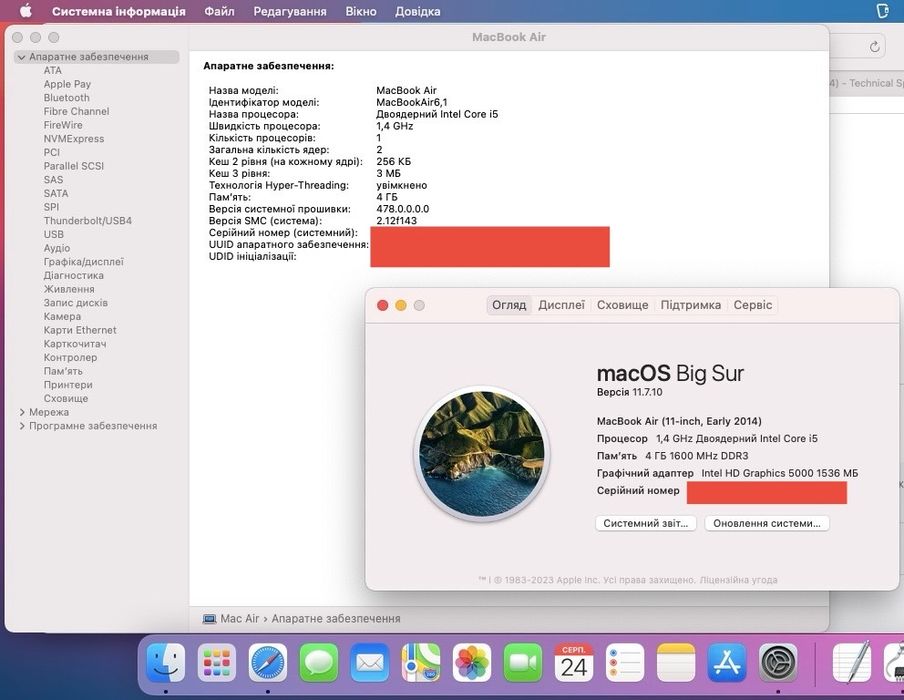Open Reminders app in the dock

click(625, 663)
